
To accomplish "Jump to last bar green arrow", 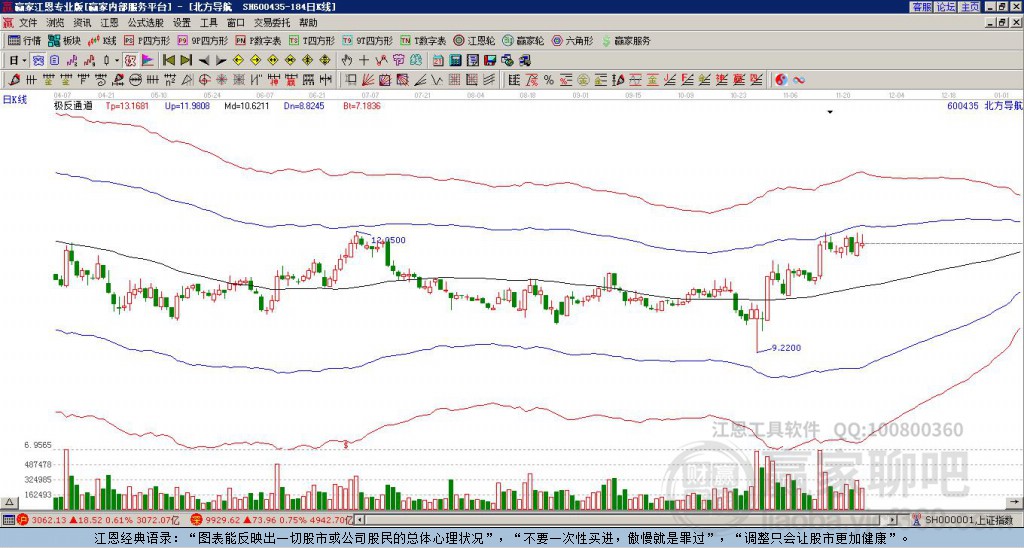I will [x=186, y=61].
